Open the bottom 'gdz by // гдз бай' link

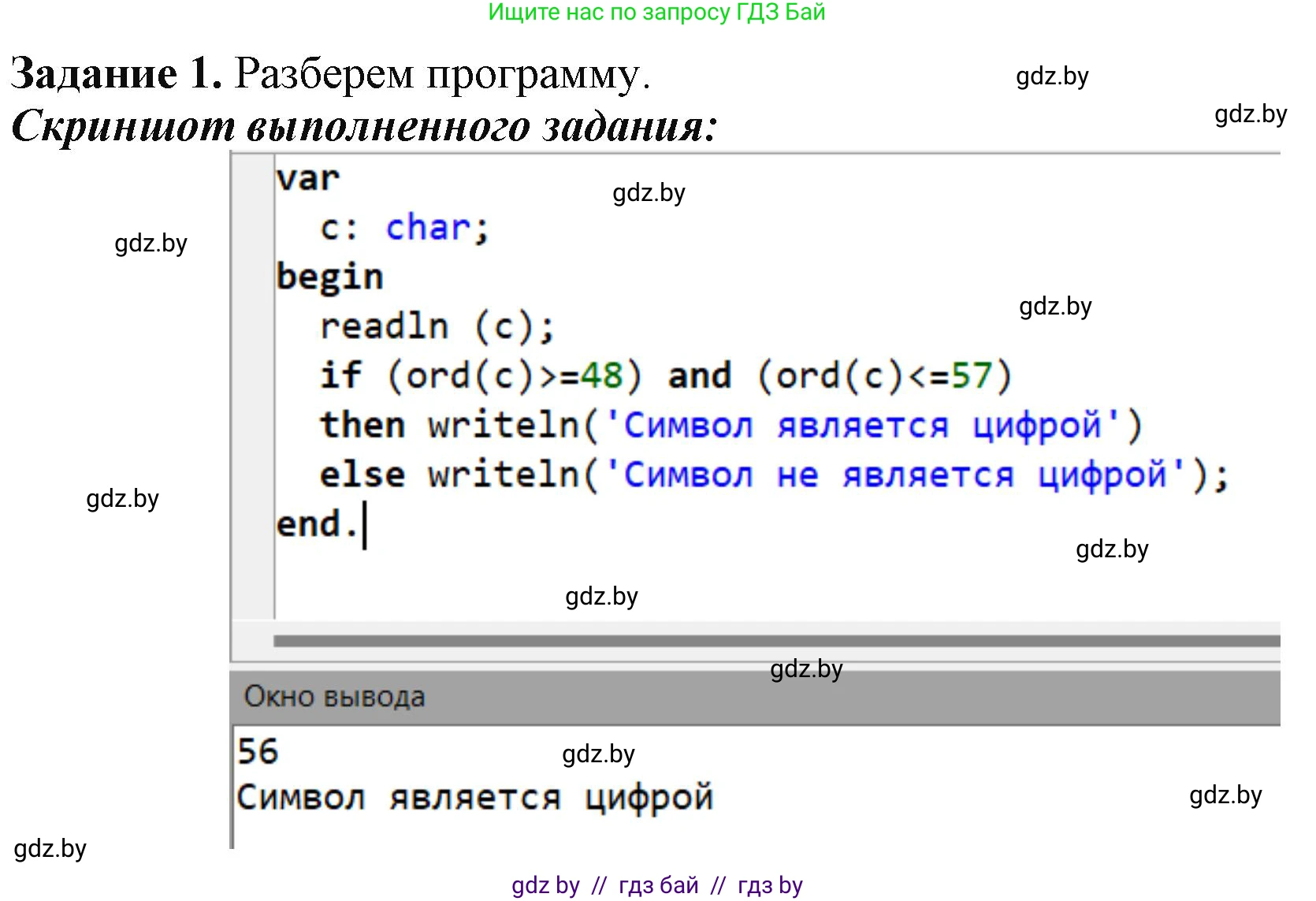[x=656, y=885]
